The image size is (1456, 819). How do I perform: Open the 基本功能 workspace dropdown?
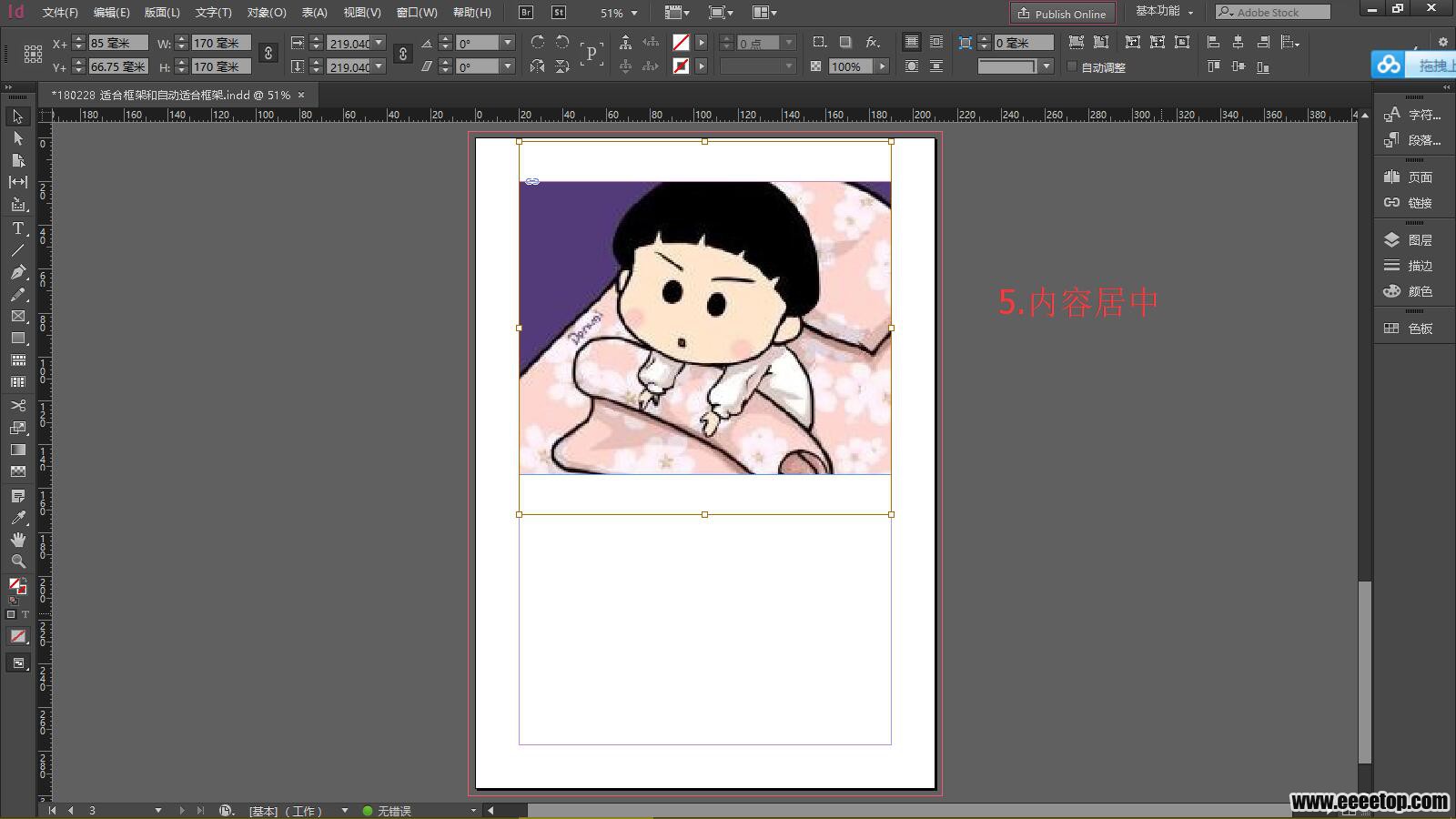[x=1164, y=12]
